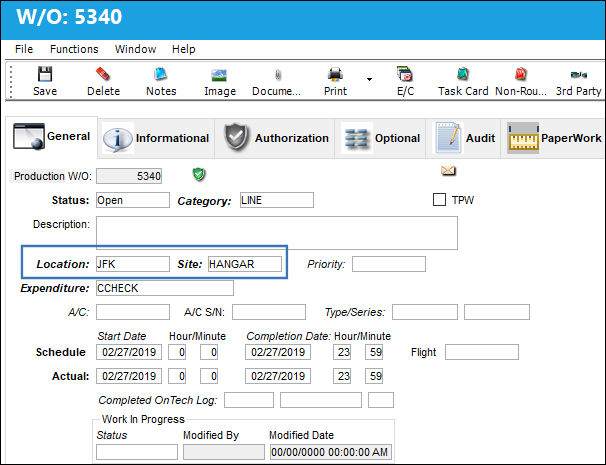Screen dimensions: 606x465
Task: Click the last small Completed OnTech Log field
Action: (381, 400)
